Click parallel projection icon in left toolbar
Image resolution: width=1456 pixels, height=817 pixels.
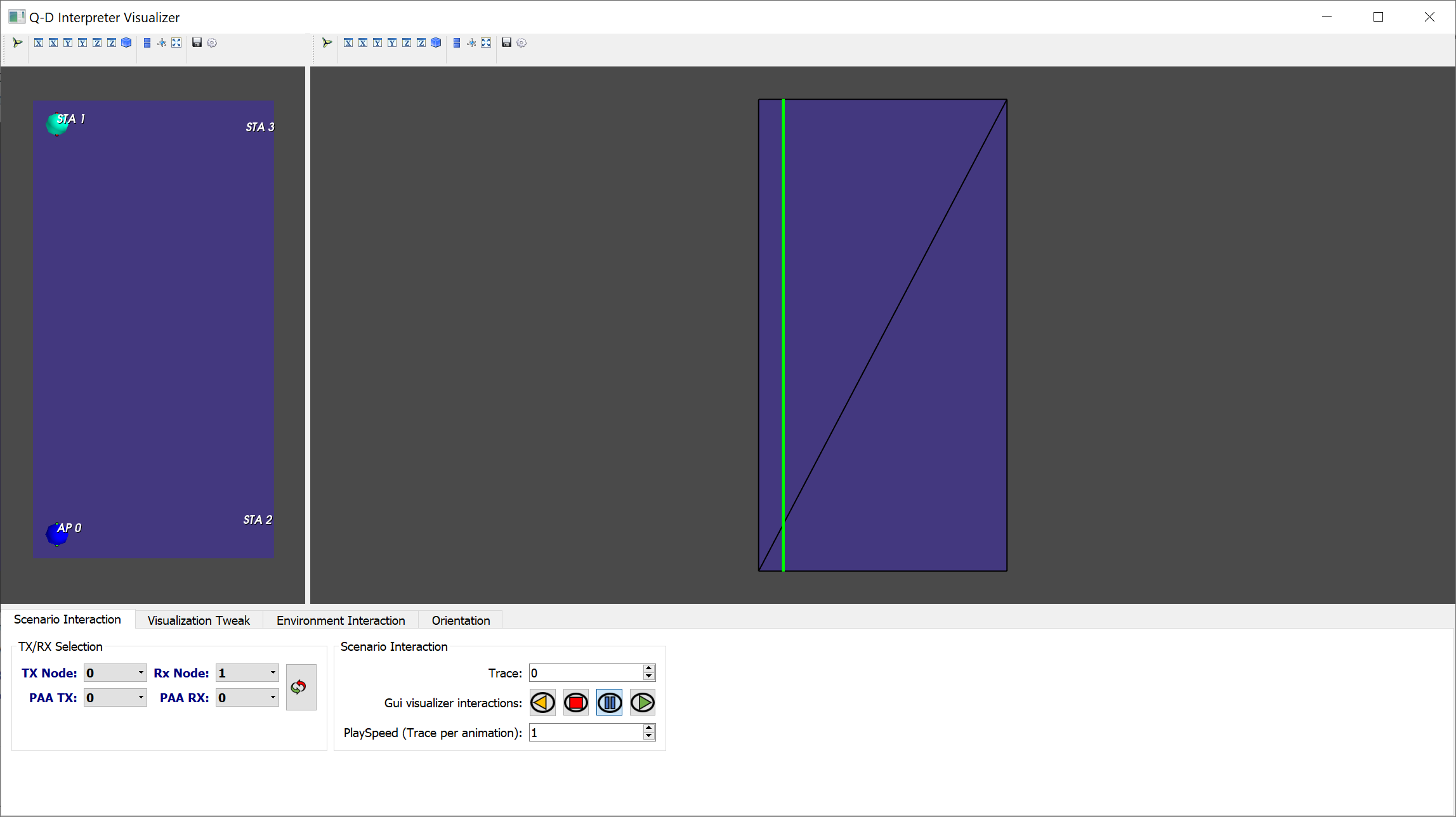[147, 42]
